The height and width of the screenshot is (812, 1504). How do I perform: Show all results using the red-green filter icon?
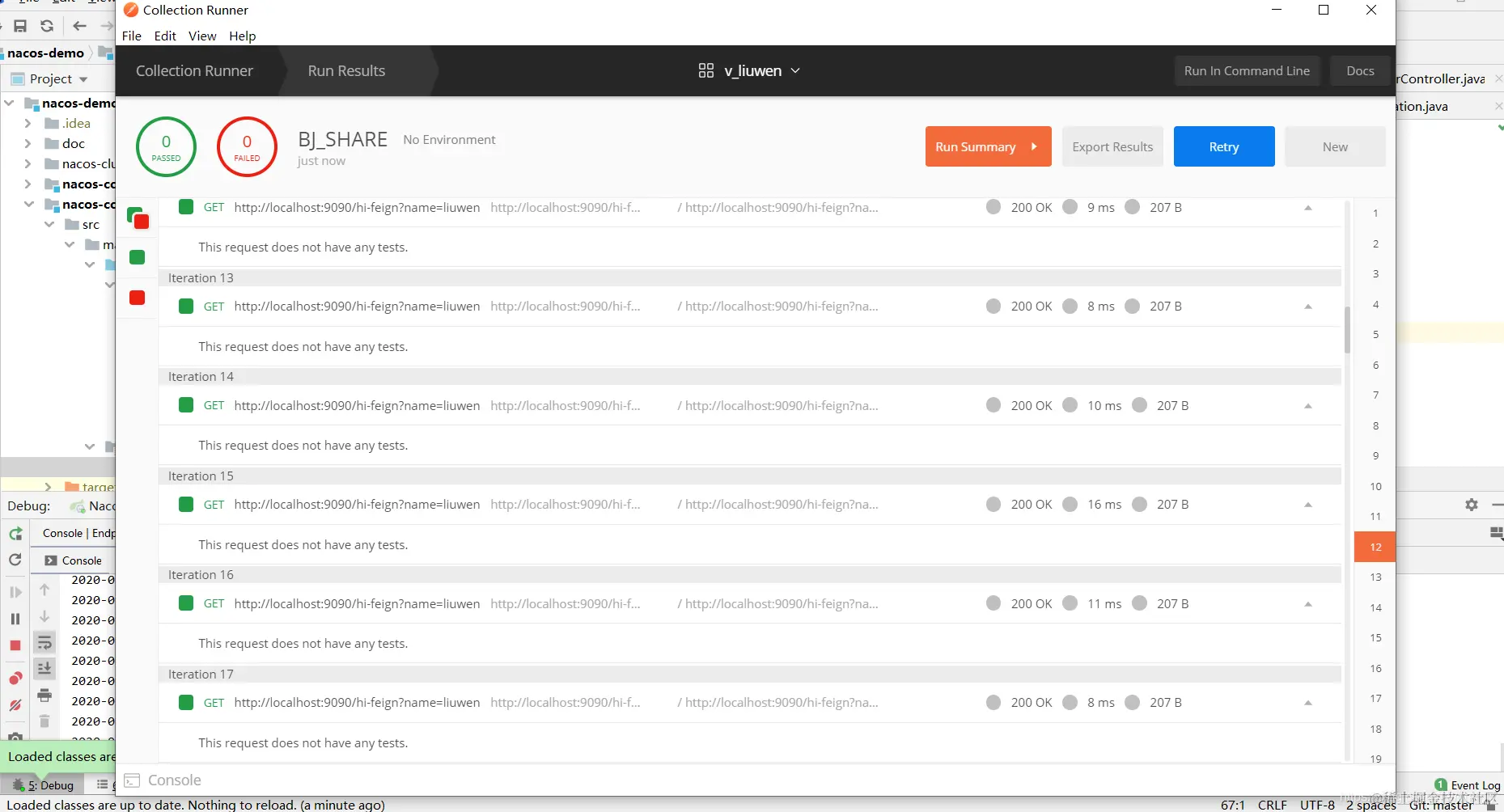click(x=138, y=218)
